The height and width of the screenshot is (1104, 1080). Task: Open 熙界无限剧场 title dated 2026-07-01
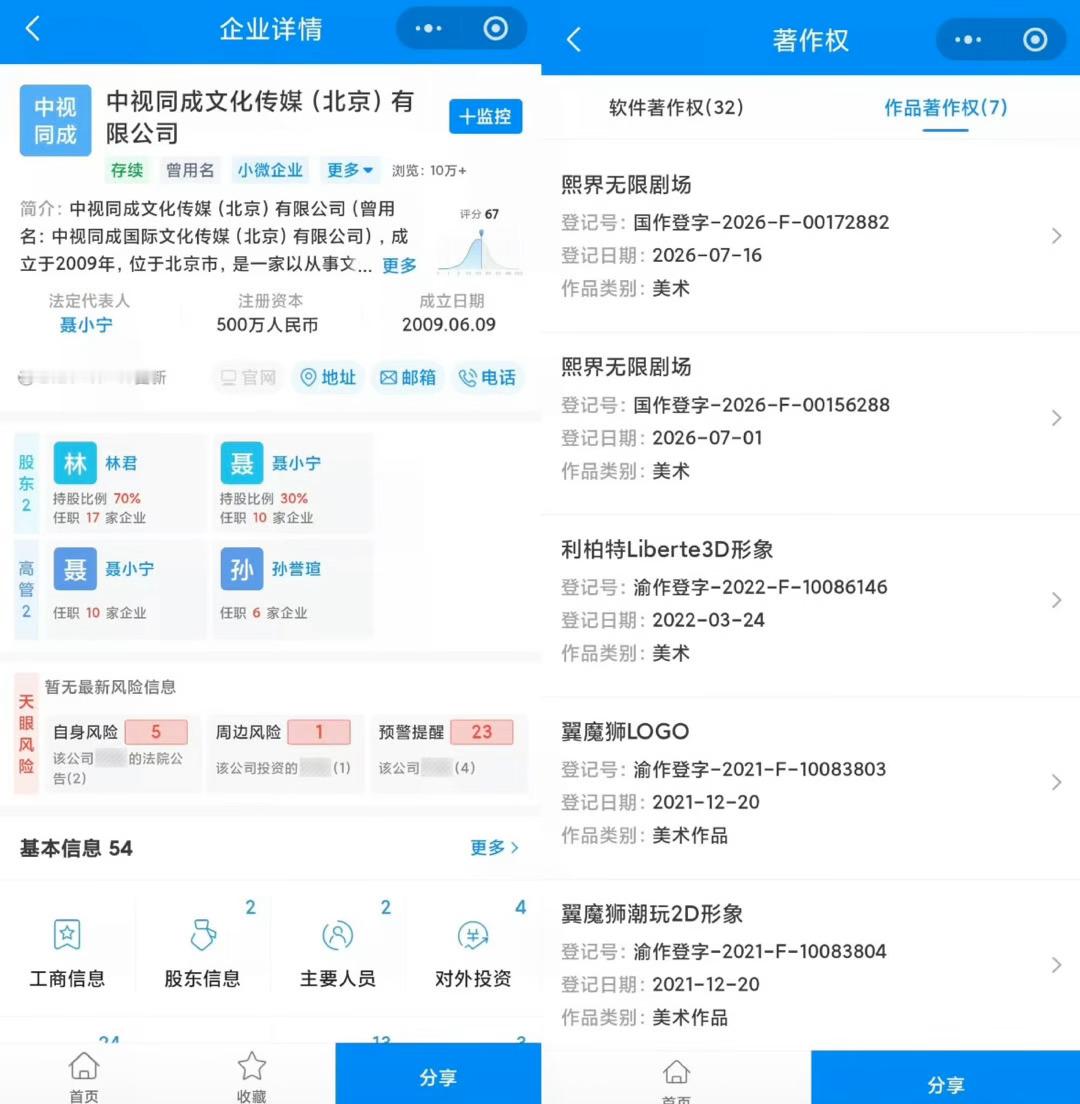[x=626, y=367]
